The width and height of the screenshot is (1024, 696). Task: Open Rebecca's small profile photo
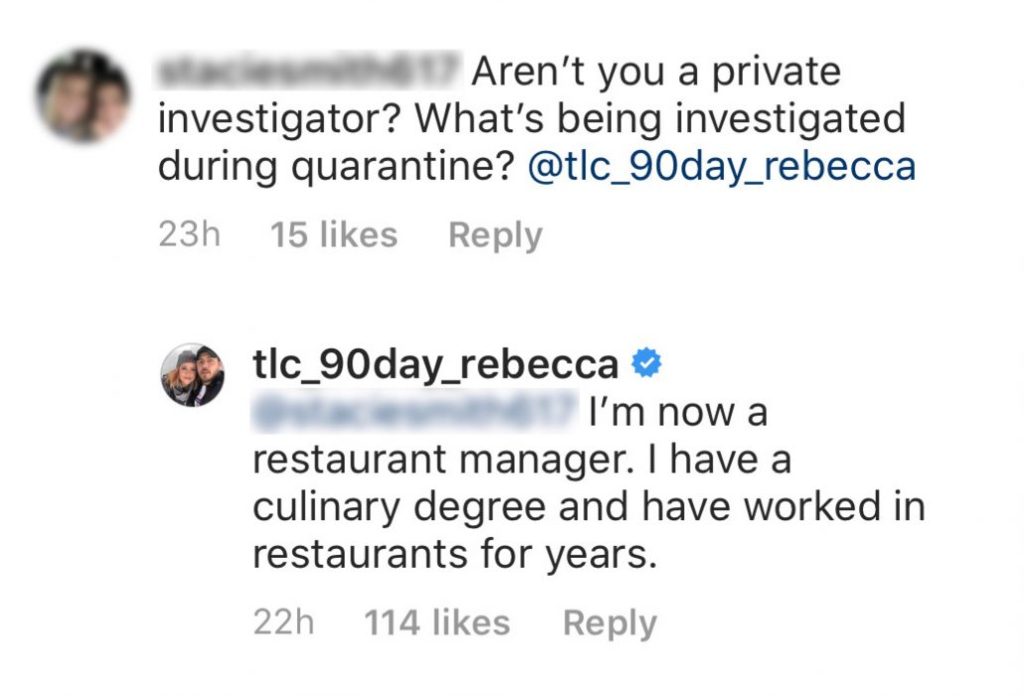click(195, 375)
